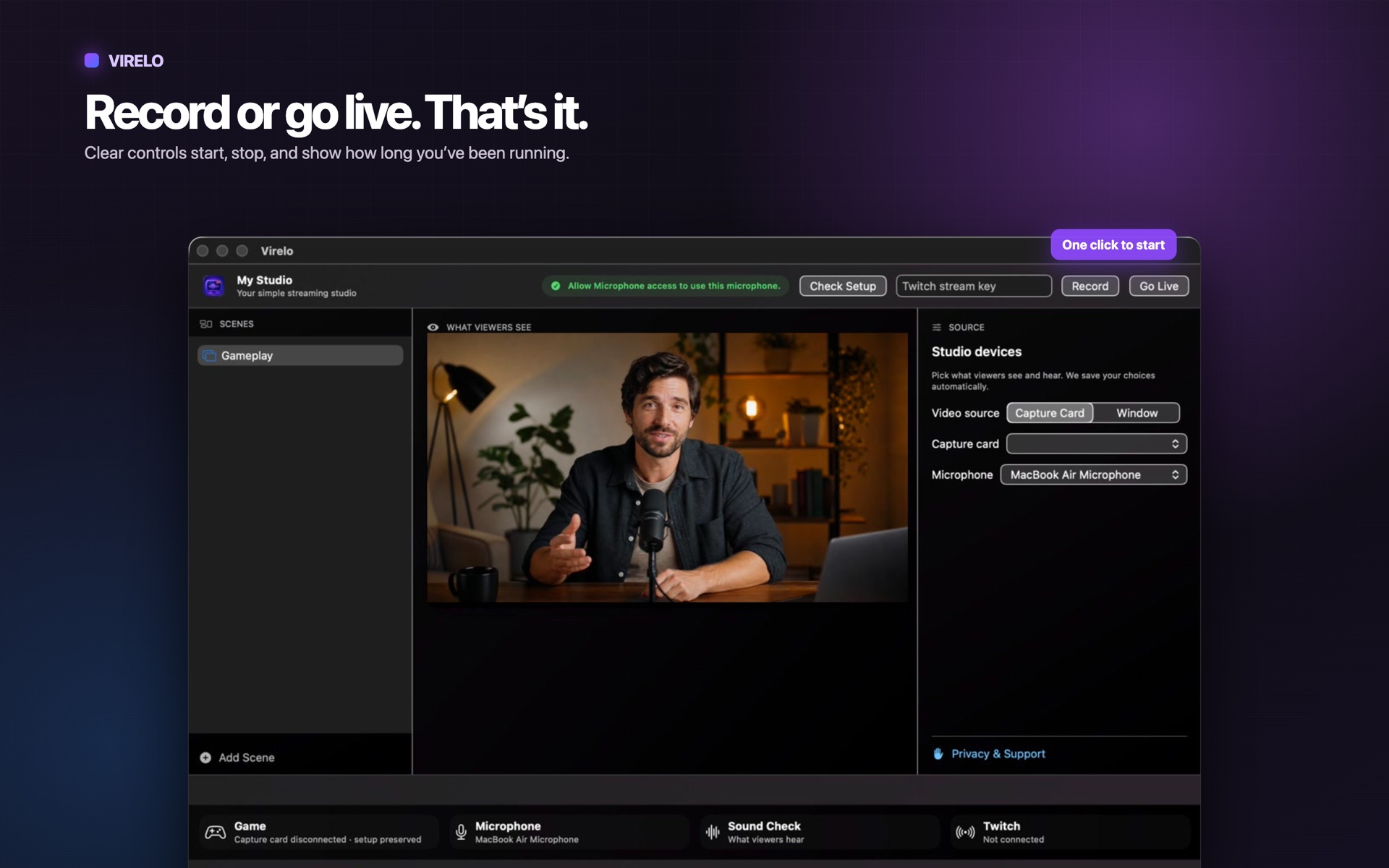Start recording with the Record button
Image resolution: width=1389 pixels, height=868 pixels.
1090,286
